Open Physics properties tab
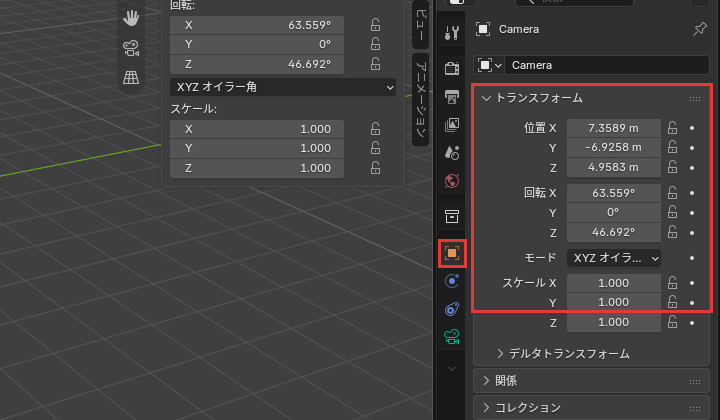 [452, 281]
